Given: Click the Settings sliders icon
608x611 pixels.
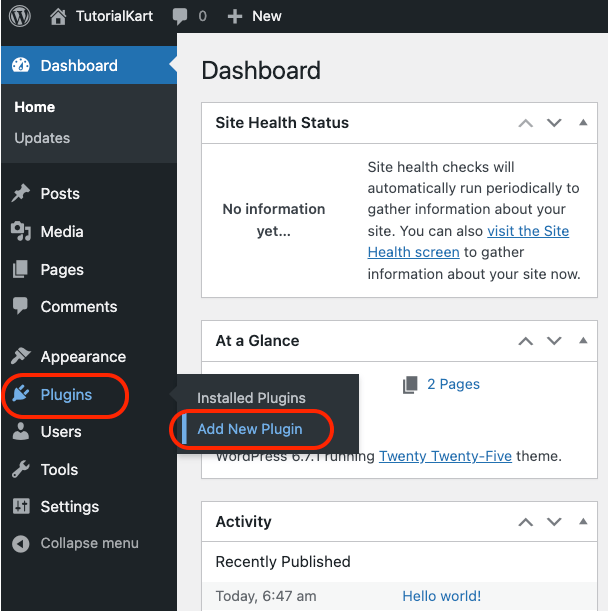Looking at the screenshot, I should [x=21, y=506].
